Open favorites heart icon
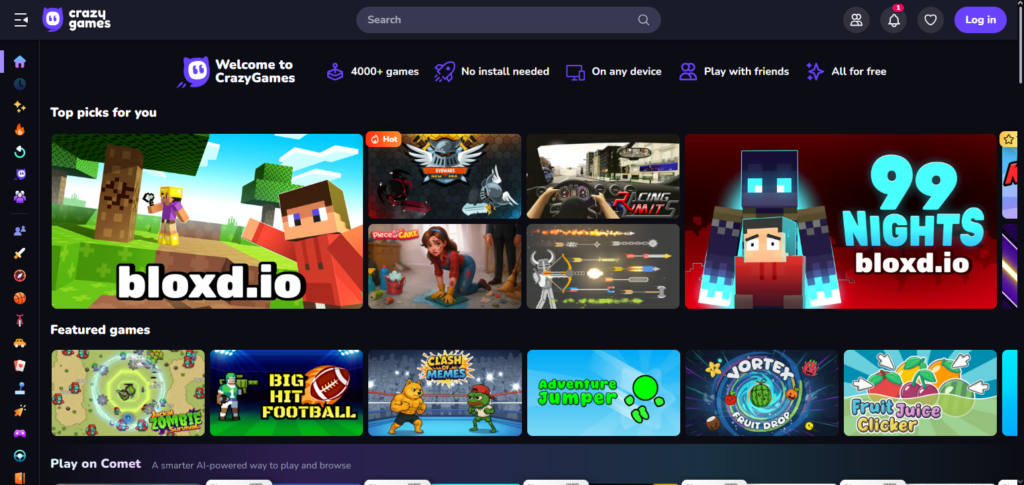The image size is (1024, 485). 930,20
